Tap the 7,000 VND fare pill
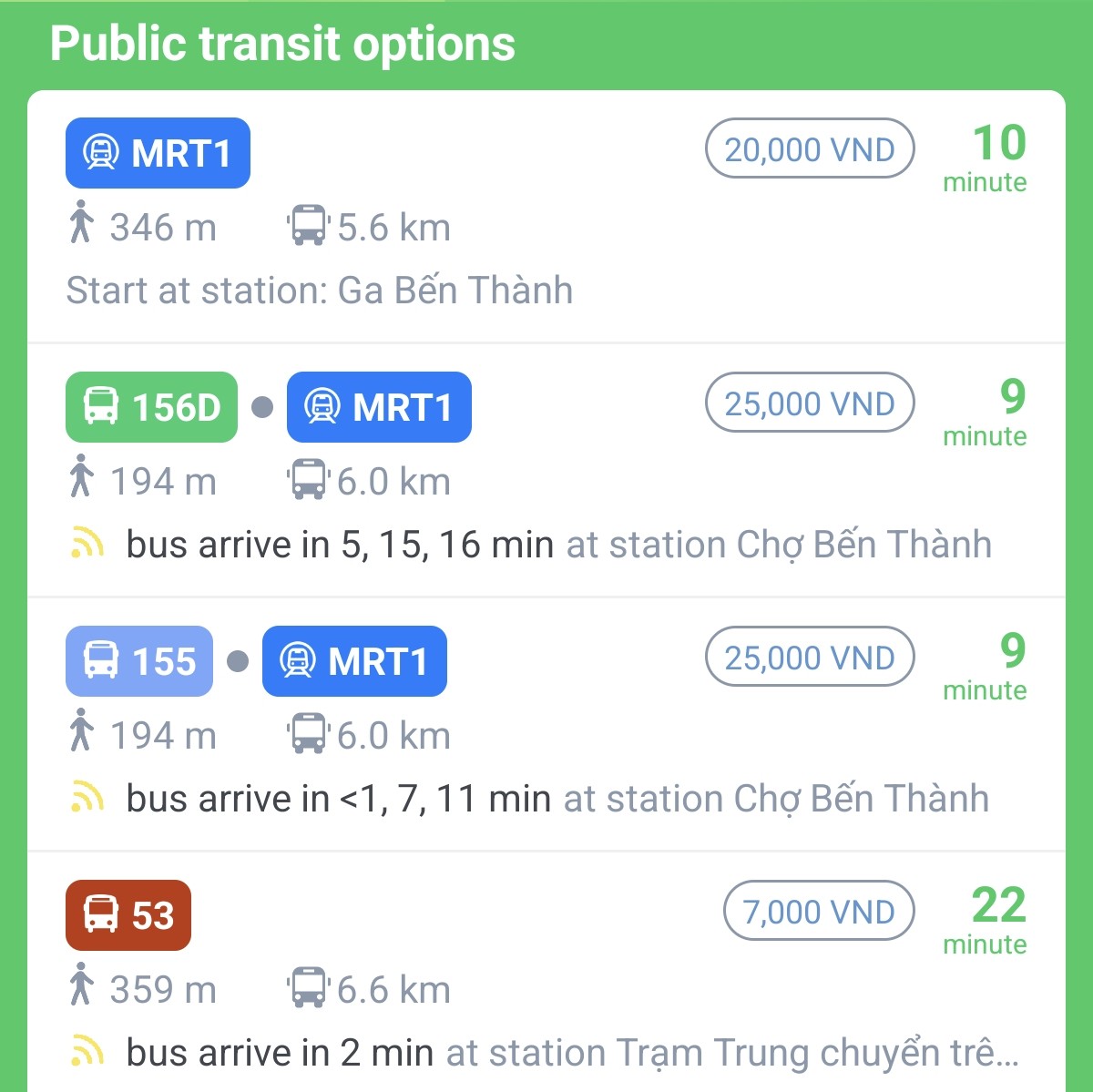 [819, 912]
